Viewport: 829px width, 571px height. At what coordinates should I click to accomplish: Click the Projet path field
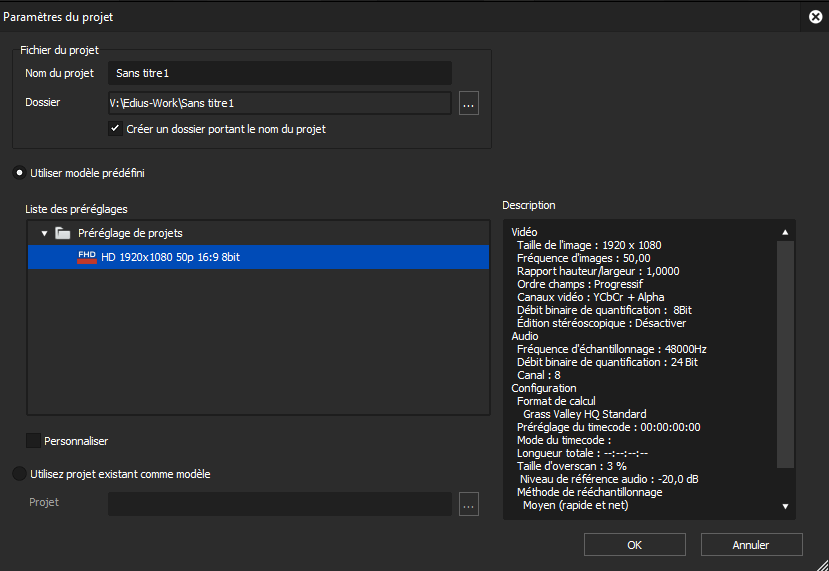point(279,504)
